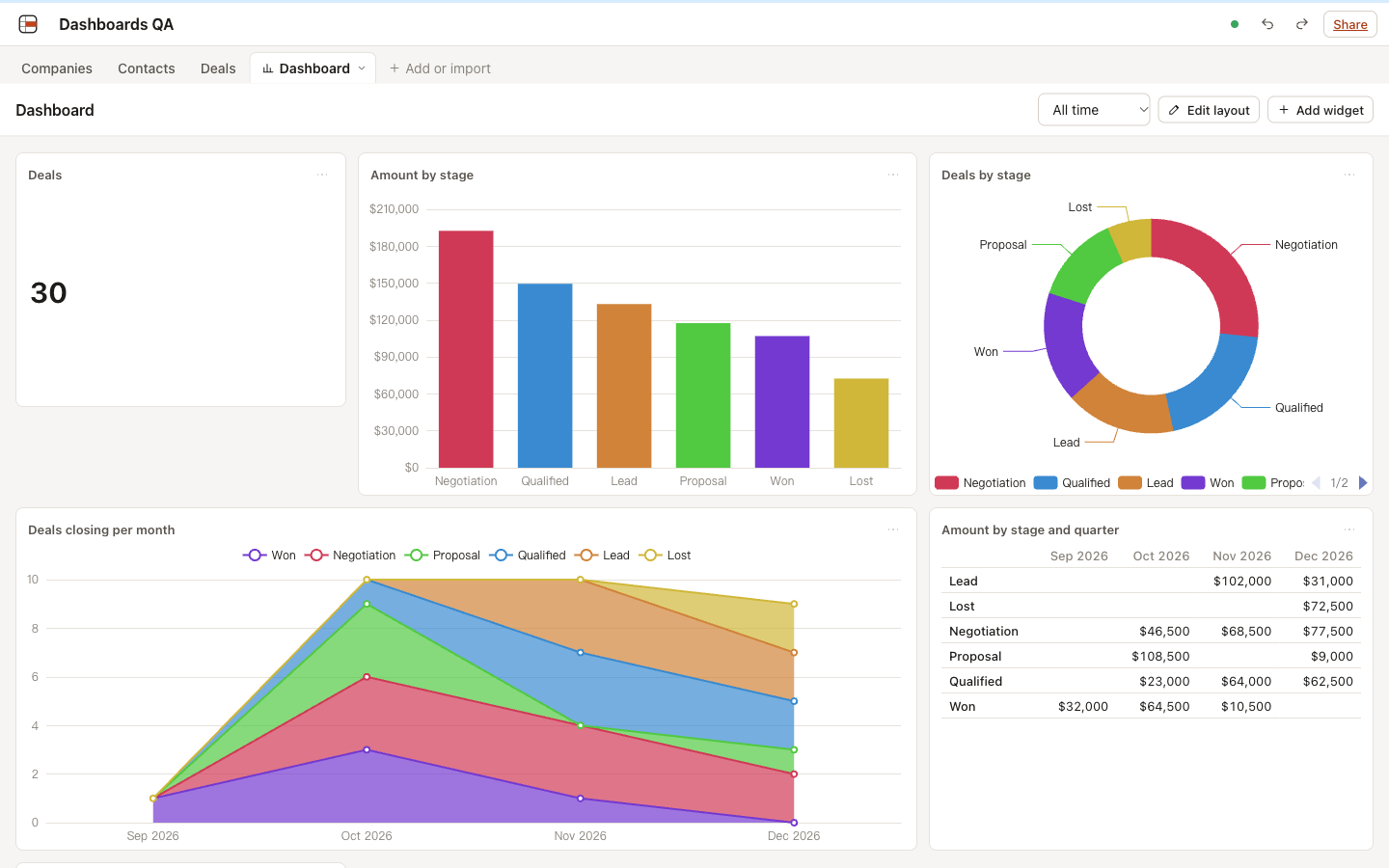Click the $72,500 cell in the Lost row
This screenshot has height=868, width=1389.
pyautogui.click(x=1328, y=606)
